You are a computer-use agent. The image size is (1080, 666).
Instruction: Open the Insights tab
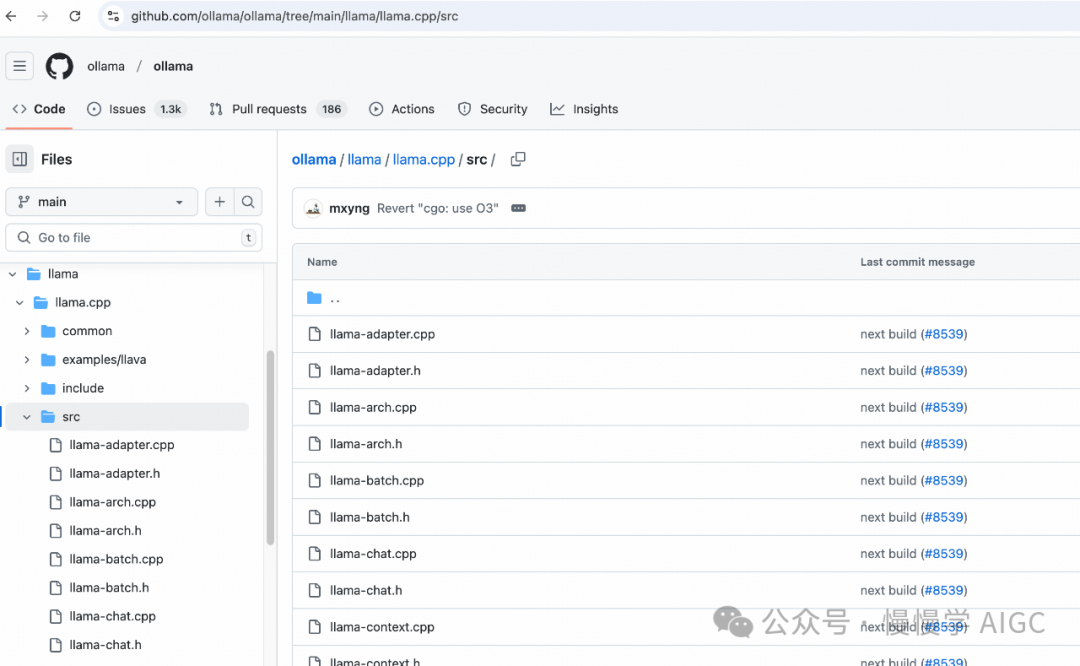pos(584,109)
